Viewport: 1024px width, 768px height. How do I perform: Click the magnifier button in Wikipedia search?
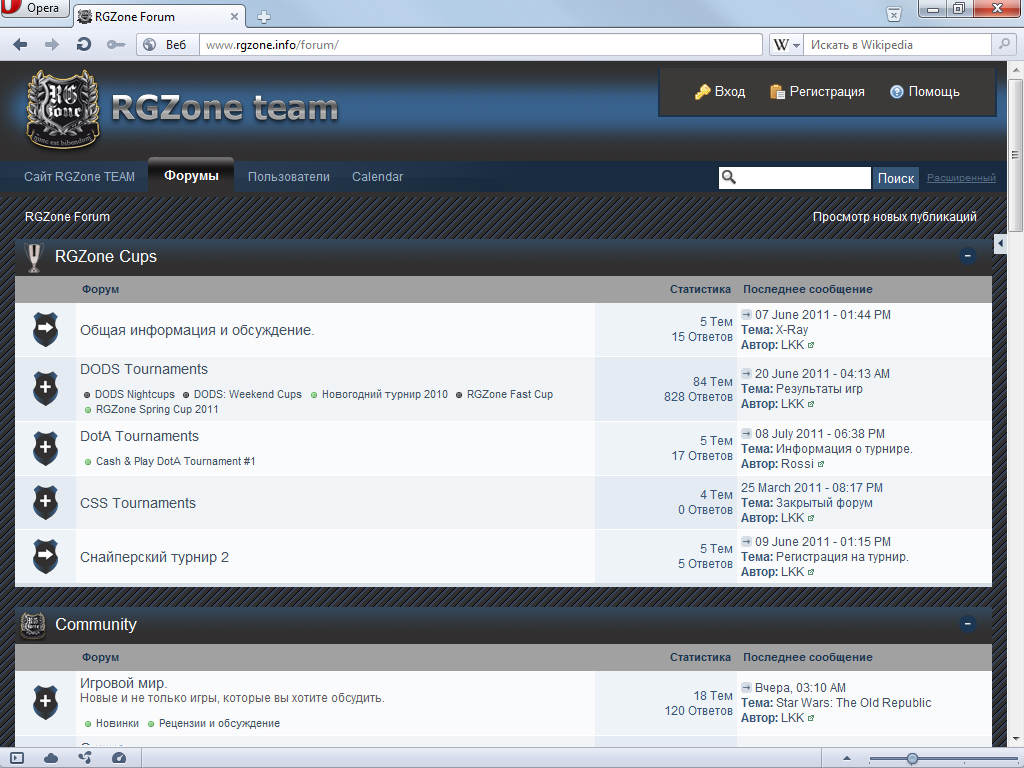[1004, 44]
